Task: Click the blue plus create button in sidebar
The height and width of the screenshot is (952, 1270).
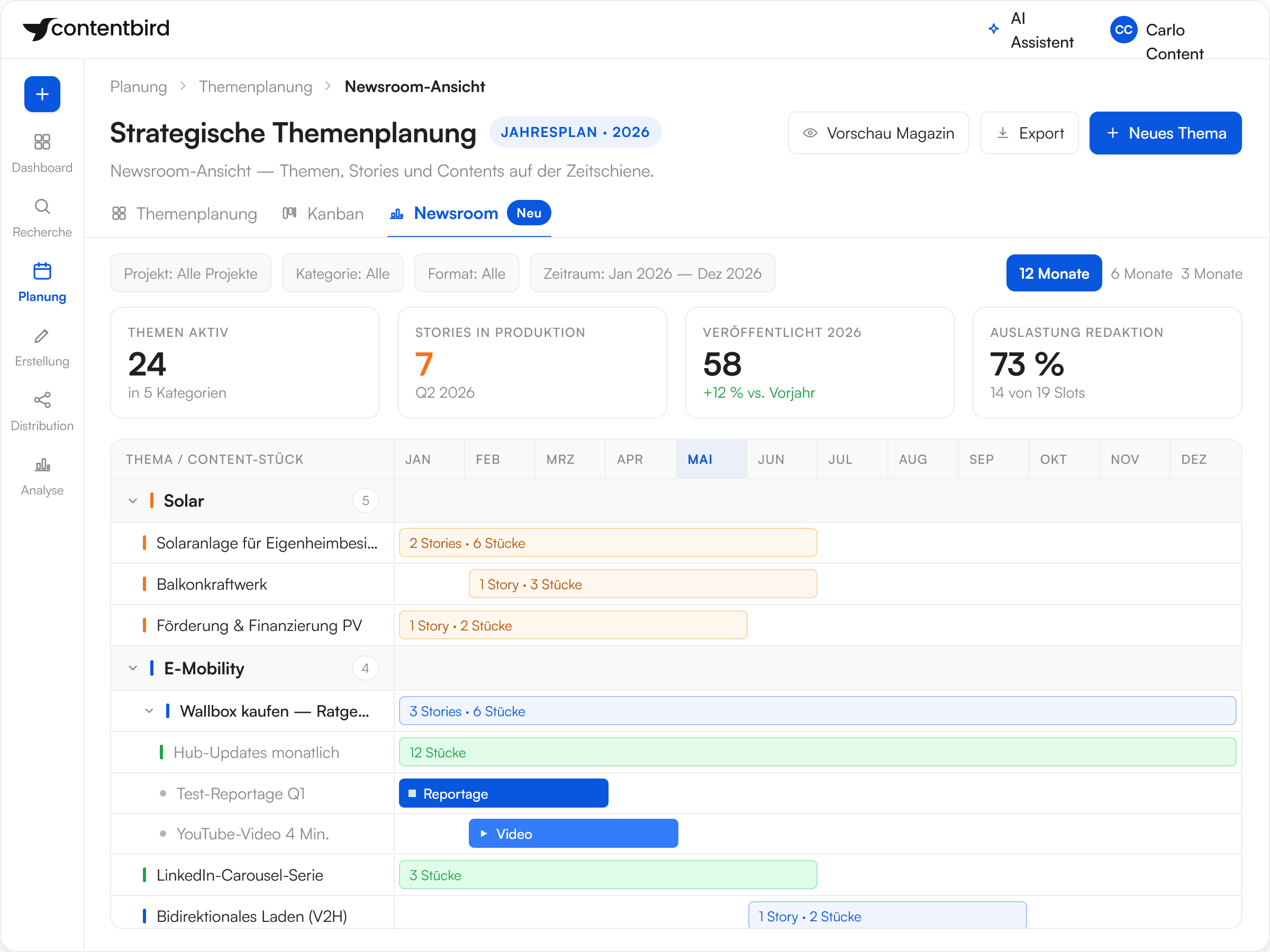Action: pos(42,94)
